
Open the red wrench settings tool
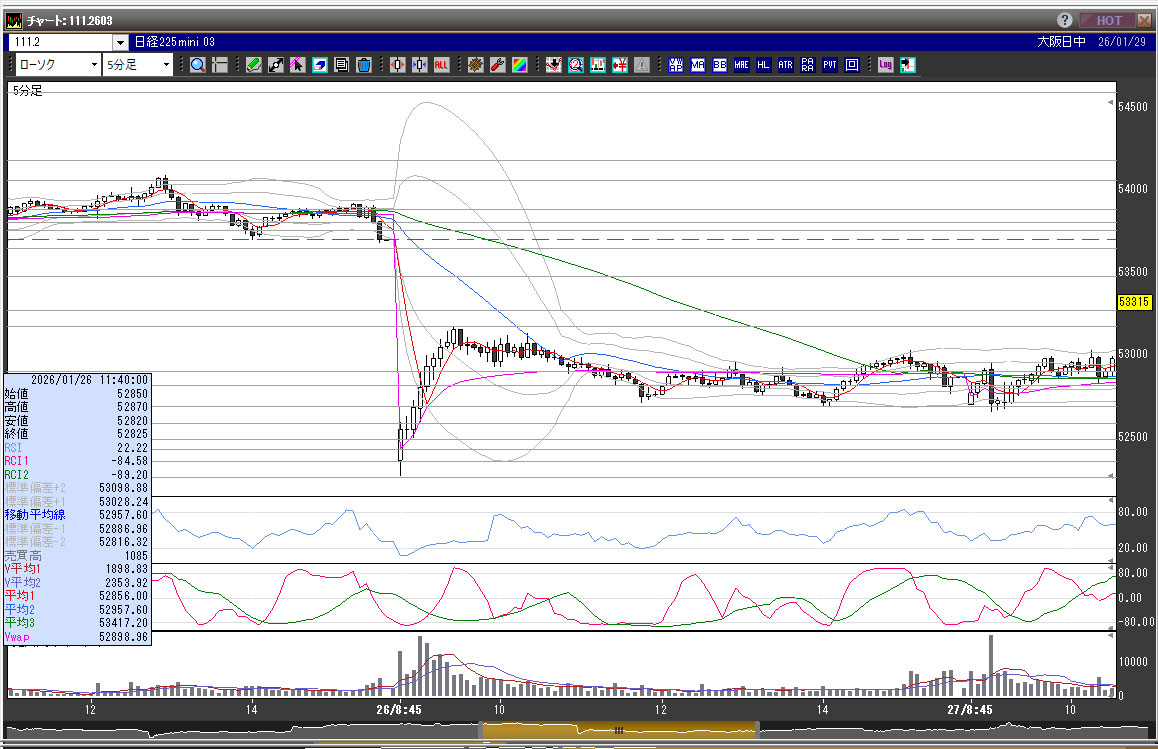[497, 65]
